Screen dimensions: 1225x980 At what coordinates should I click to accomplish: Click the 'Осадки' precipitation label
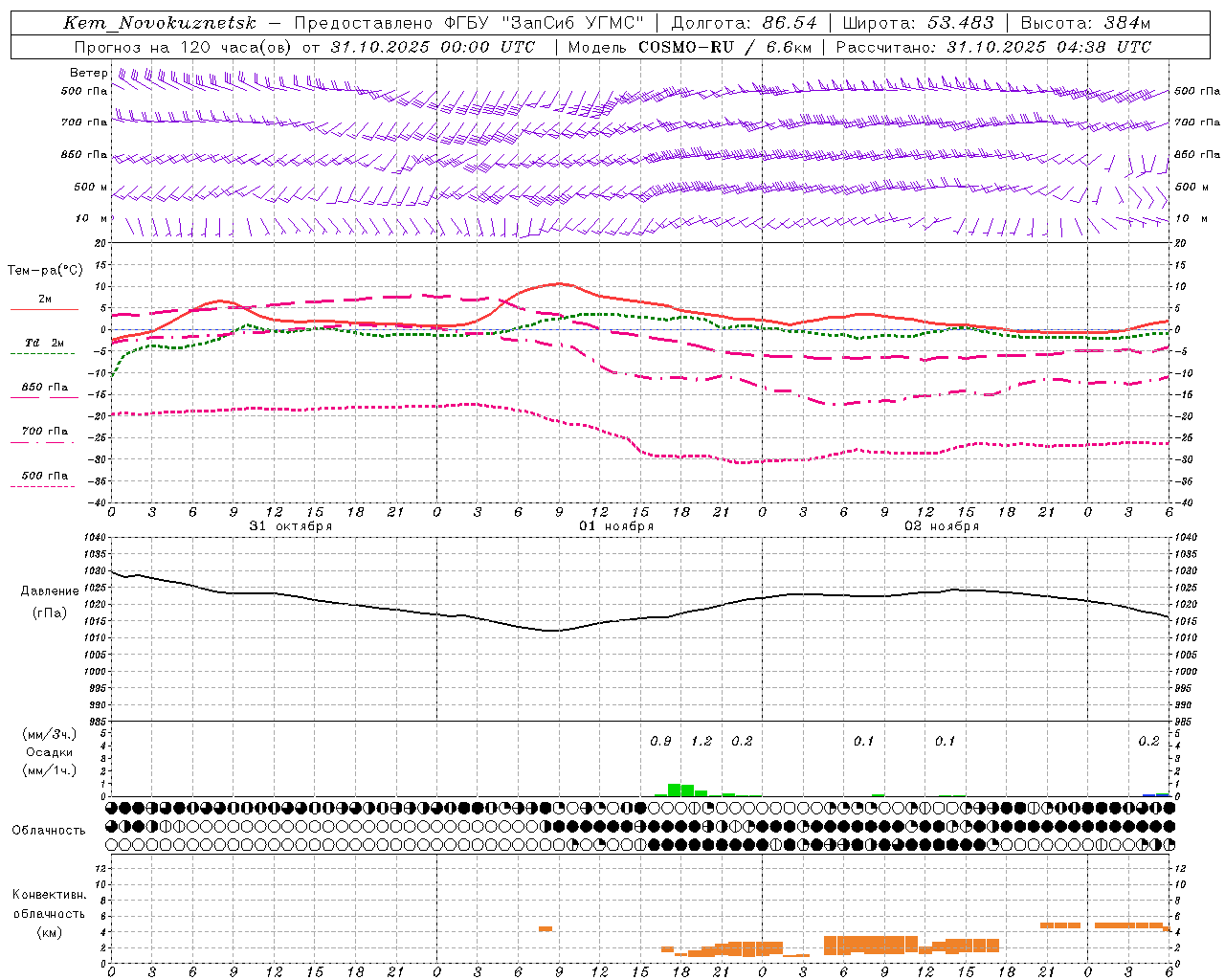(x=50, y=752)
